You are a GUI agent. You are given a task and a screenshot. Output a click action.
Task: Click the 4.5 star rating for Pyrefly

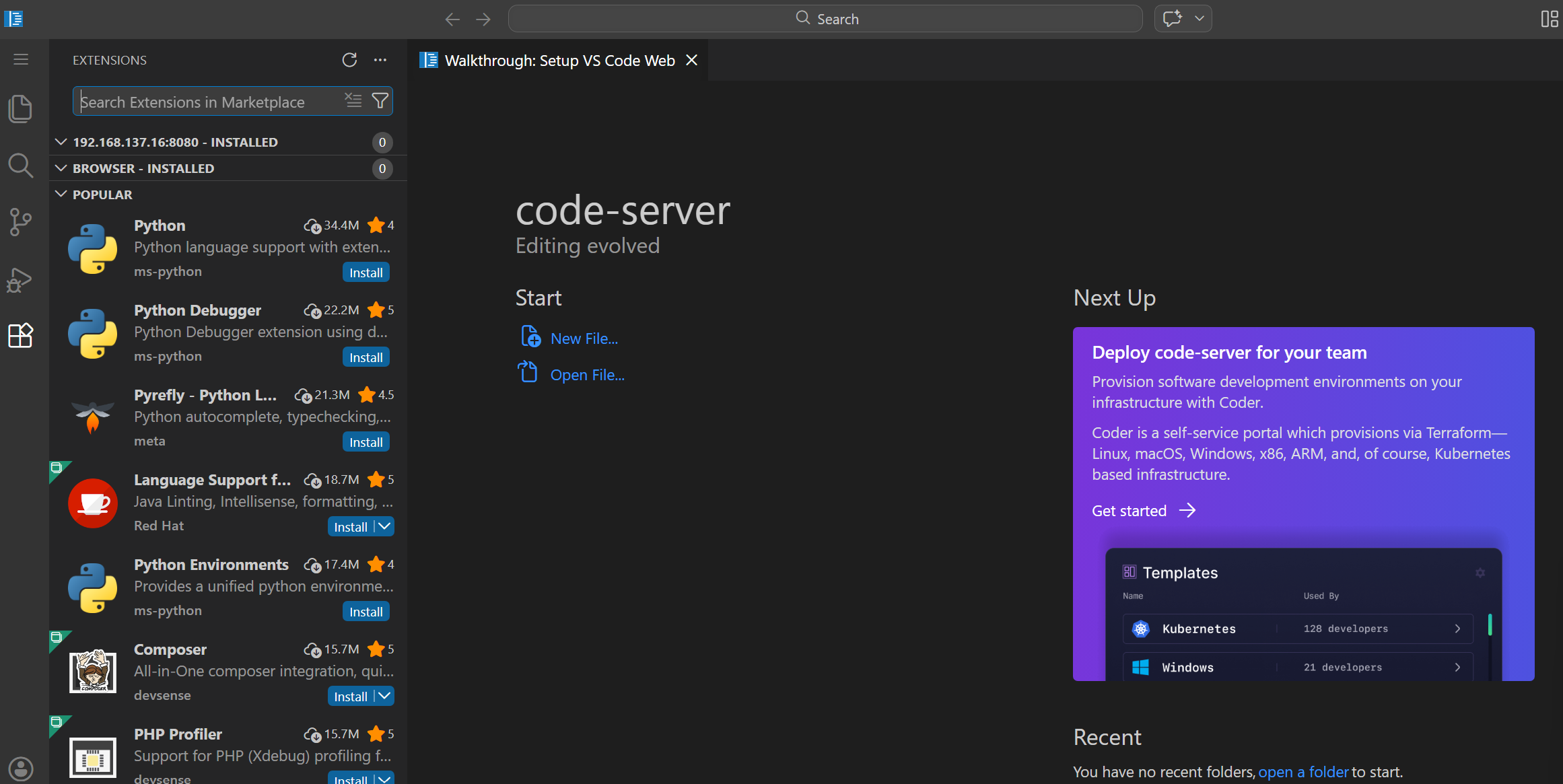377,394
